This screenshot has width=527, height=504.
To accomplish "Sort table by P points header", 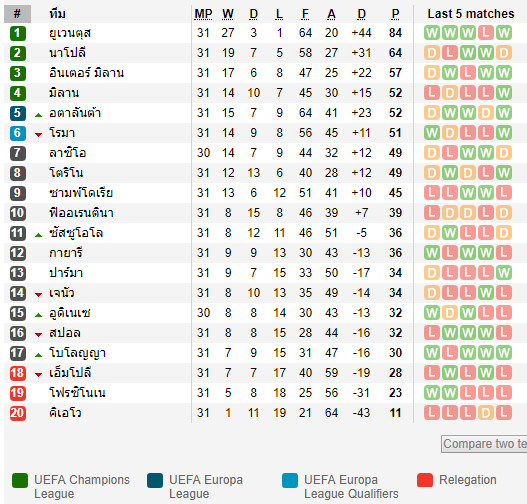I will [x=396, y=14].
